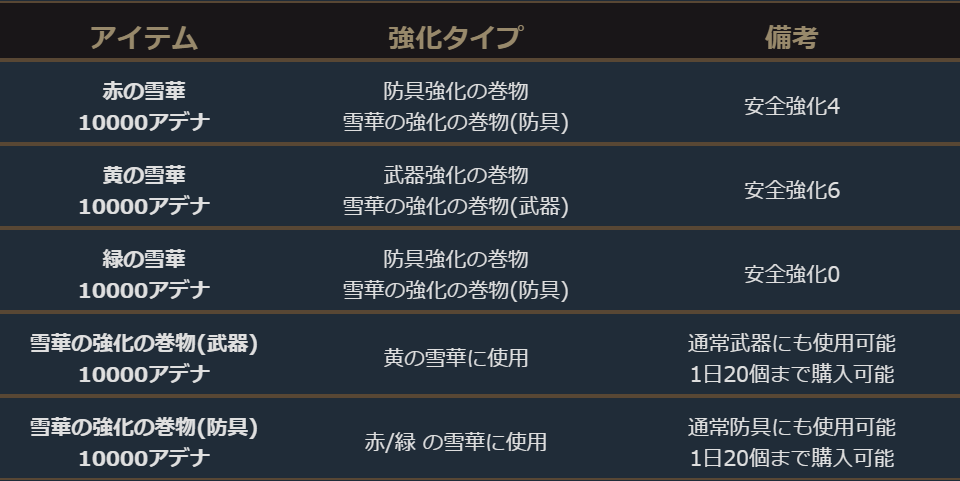The height and width of the screenshot is (481, 960).
Task: Click the 備考 column header
Action: pos(791,38)
